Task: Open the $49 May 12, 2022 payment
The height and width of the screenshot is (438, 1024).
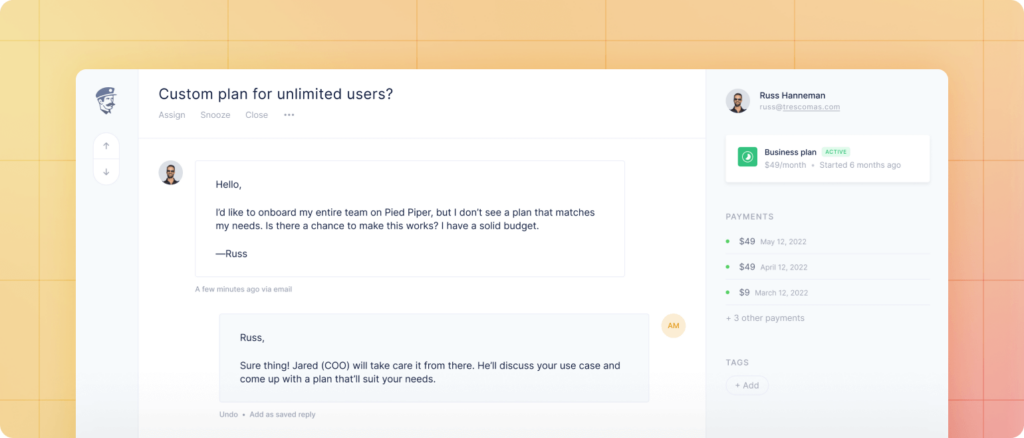Action: (770, 241)
